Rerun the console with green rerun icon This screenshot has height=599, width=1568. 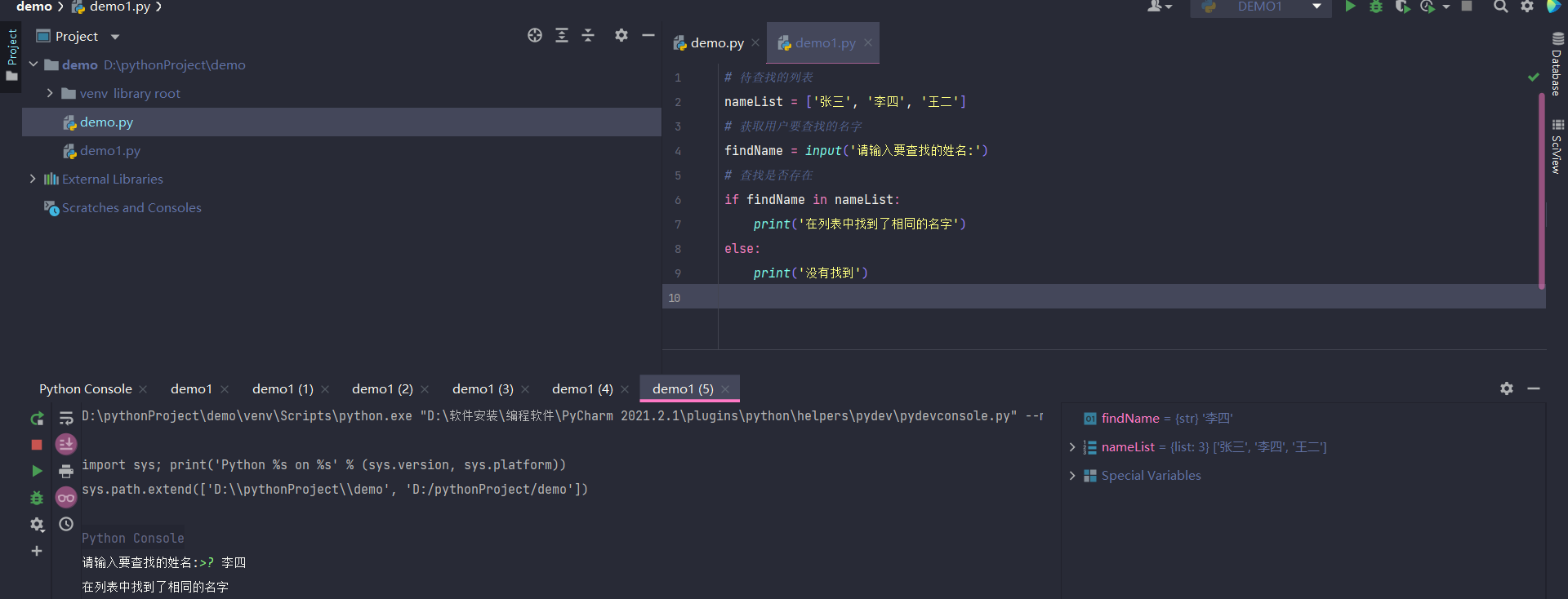[37, 419]
